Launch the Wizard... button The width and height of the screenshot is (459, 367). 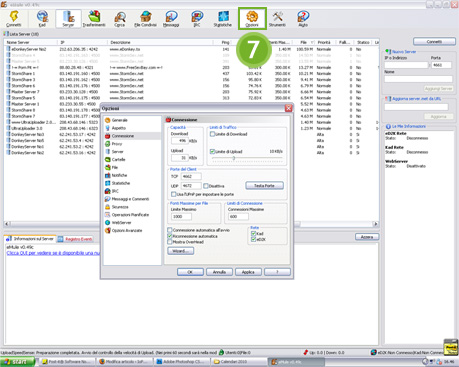coord(181,251)
